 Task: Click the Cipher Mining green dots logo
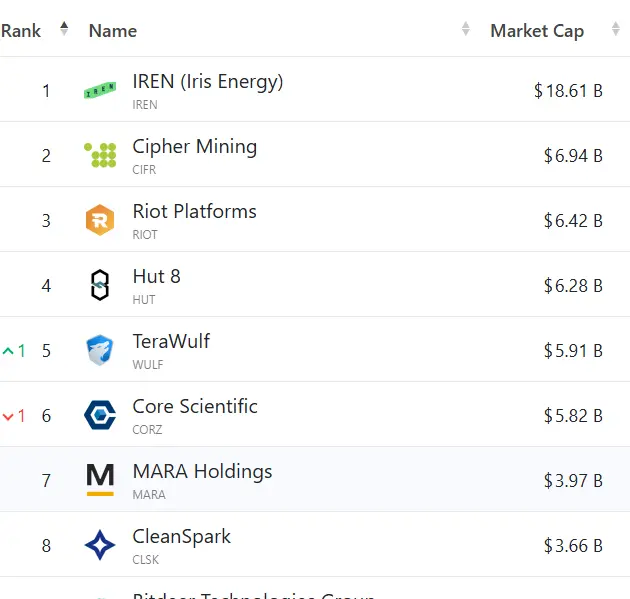100,155
